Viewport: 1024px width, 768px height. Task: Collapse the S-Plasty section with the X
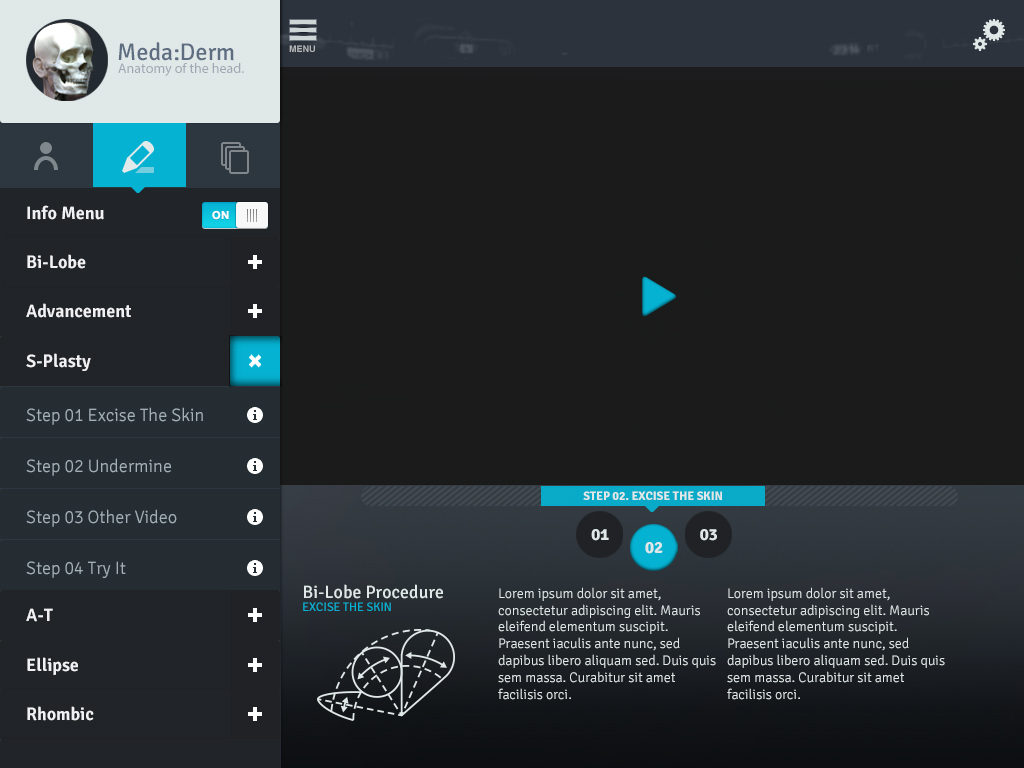pos(254,360)
